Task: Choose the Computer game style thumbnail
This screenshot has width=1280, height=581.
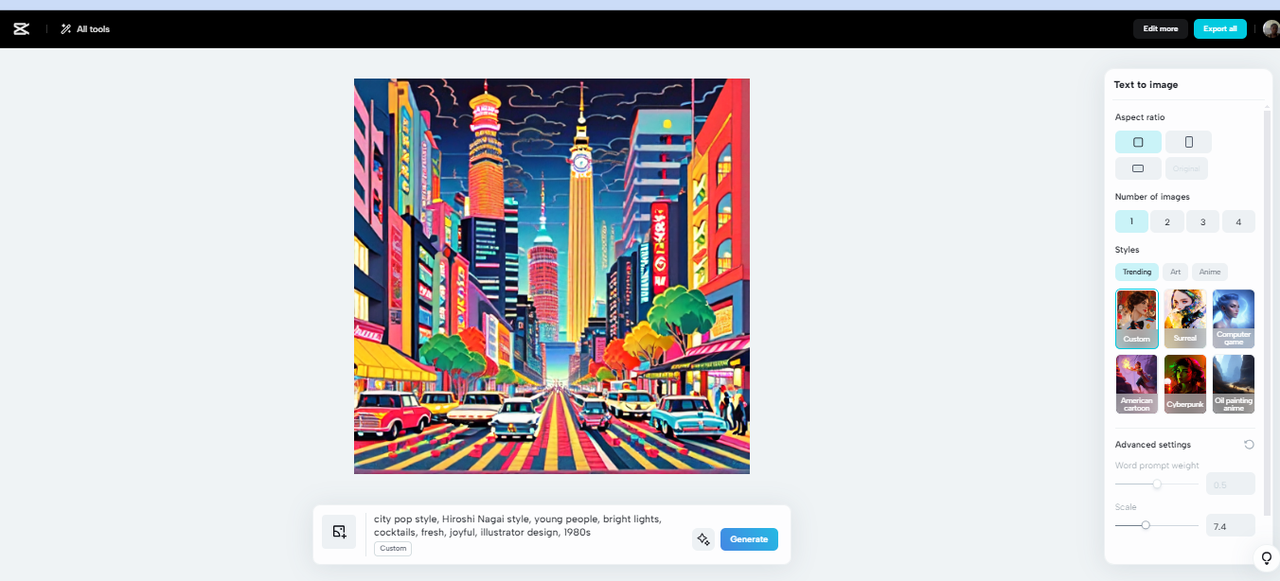Action: (x=1233, y=319)
